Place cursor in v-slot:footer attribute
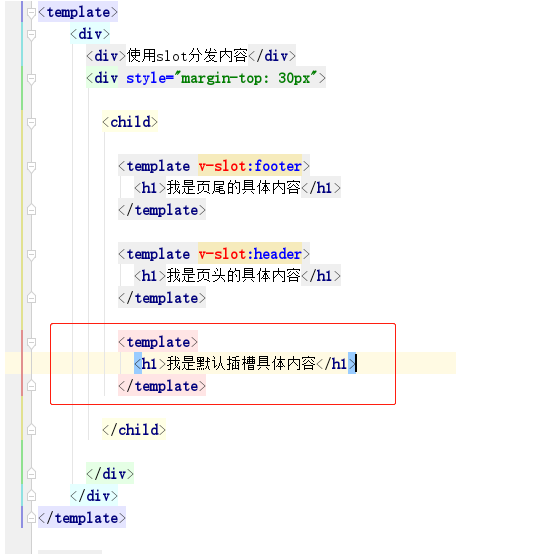The image size is (554, 556). pos(250,166)
